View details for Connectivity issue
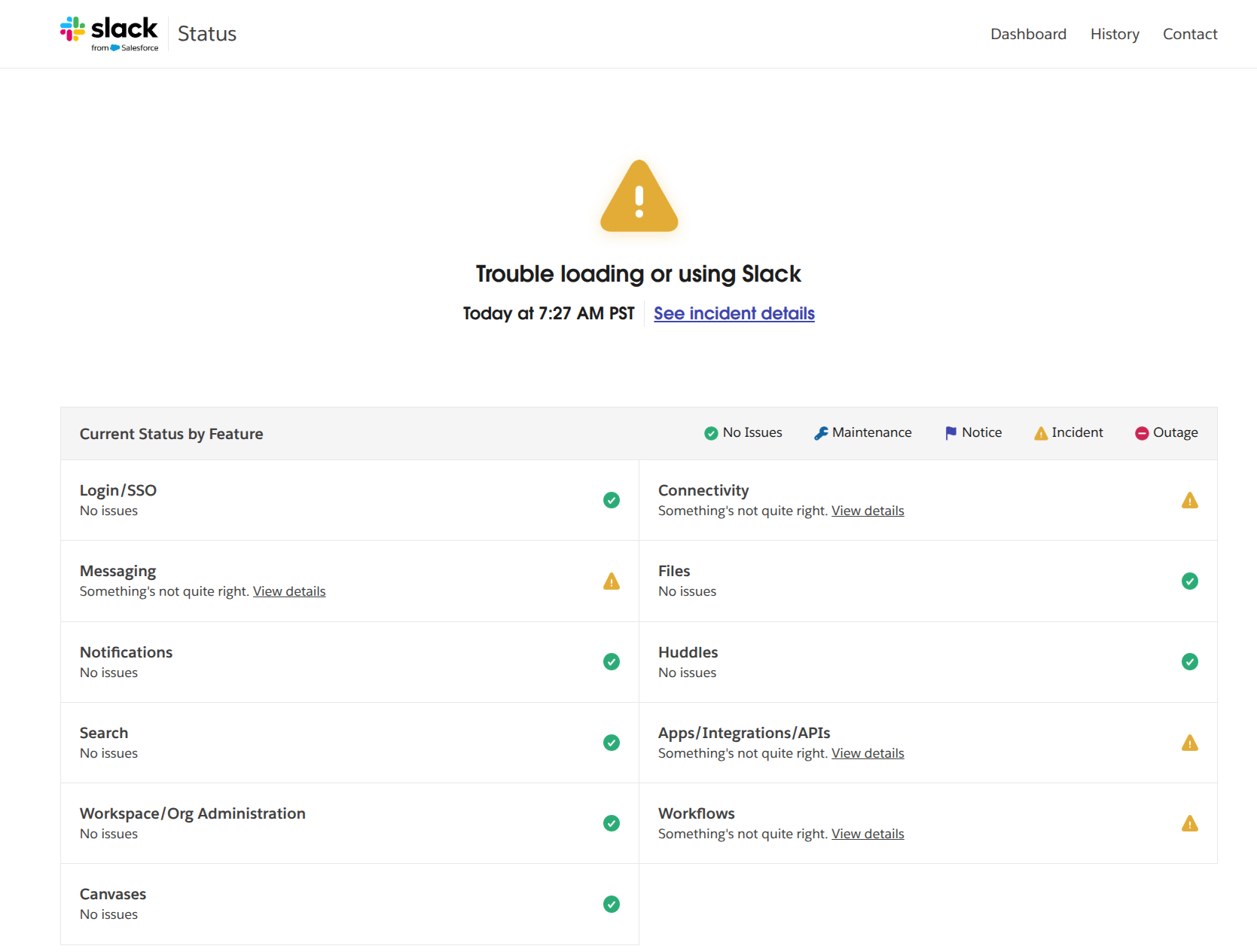The image size is (1257, 952). [867, 511]
